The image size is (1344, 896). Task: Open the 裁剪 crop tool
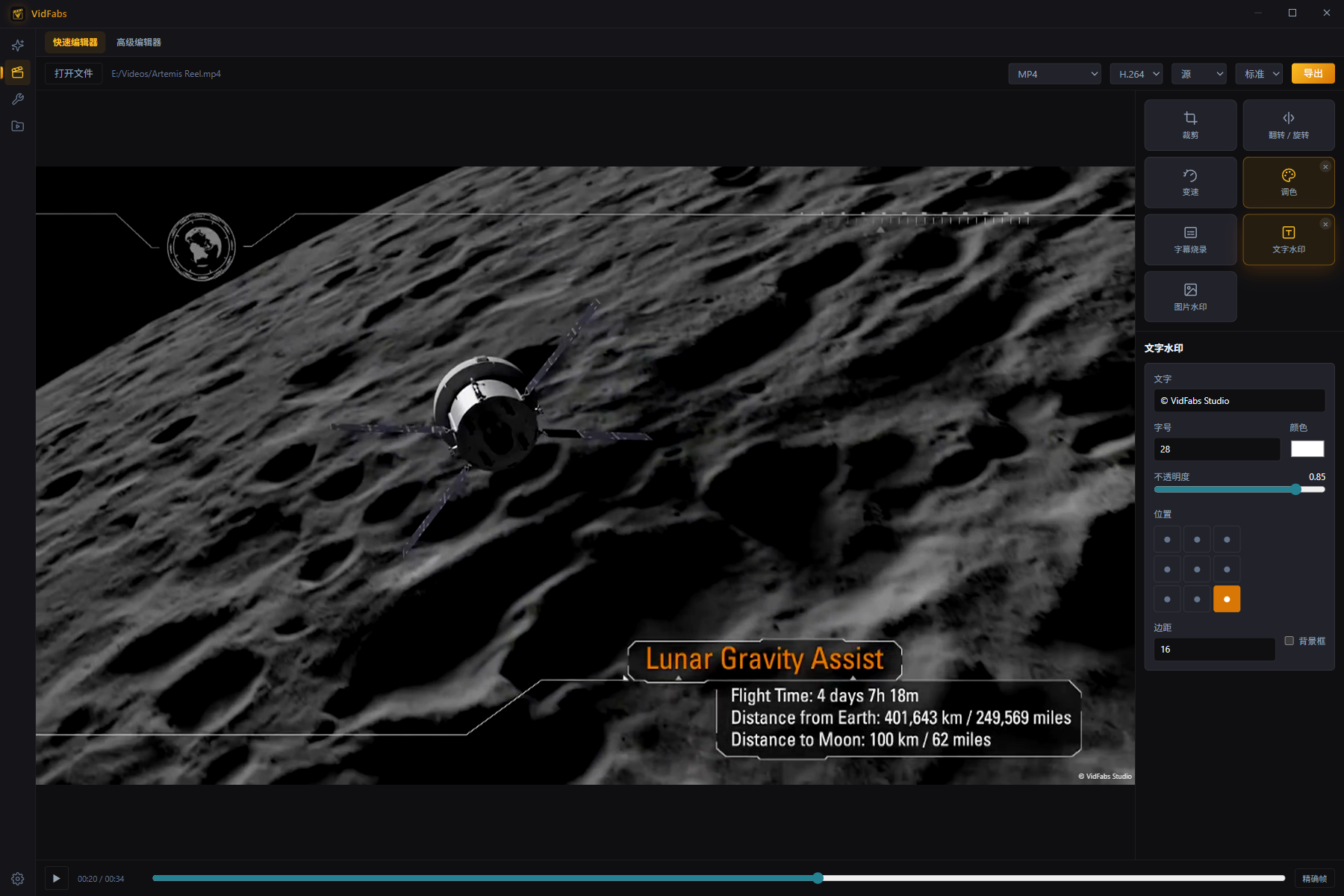tap(1190, 125)
